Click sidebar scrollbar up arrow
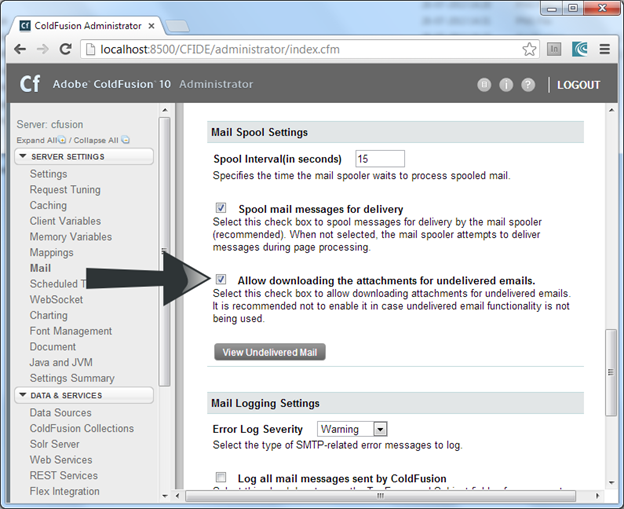624x509 pixels. coord(165,110)
